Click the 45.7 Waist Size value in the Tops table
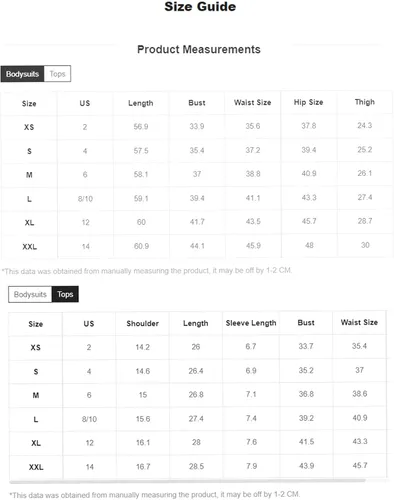 point(360,465)
